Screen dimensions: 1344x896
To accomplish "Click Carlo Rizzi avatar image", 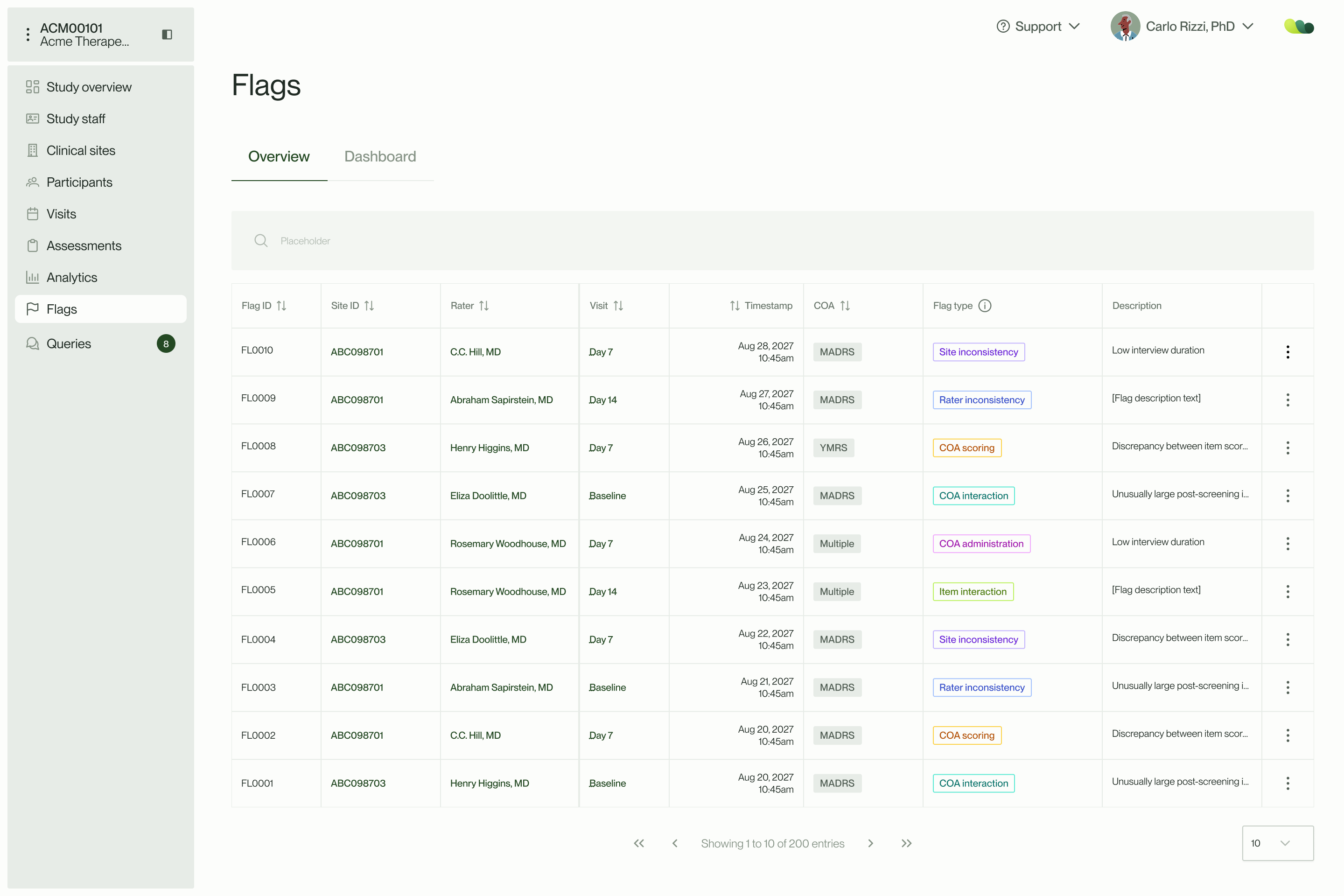I will [x=1125, y=26].
